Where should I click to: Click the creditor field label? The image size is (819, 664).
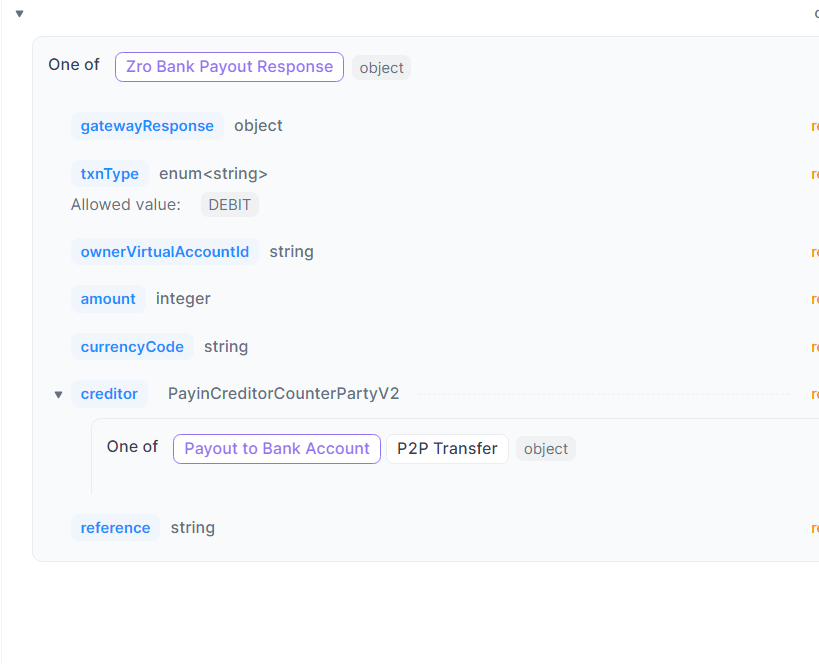coord(109,394)
